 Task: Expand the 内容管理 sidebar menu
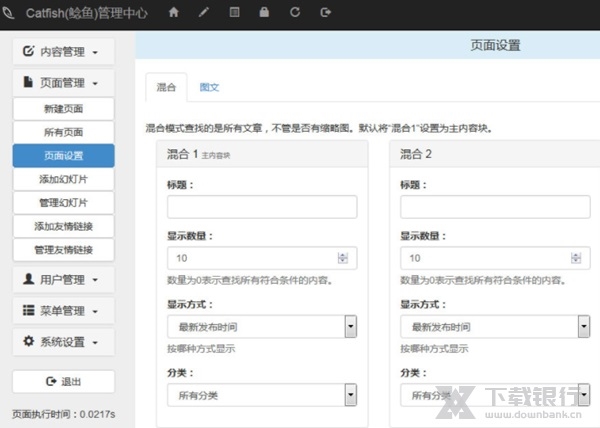[63, 52]
